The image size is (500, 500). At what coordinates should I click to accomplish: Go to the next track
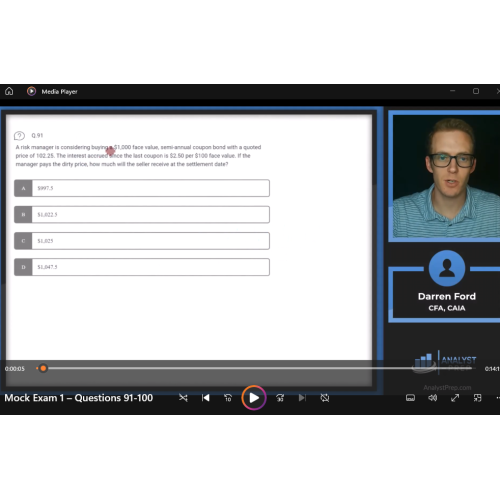tap(302, 398)
